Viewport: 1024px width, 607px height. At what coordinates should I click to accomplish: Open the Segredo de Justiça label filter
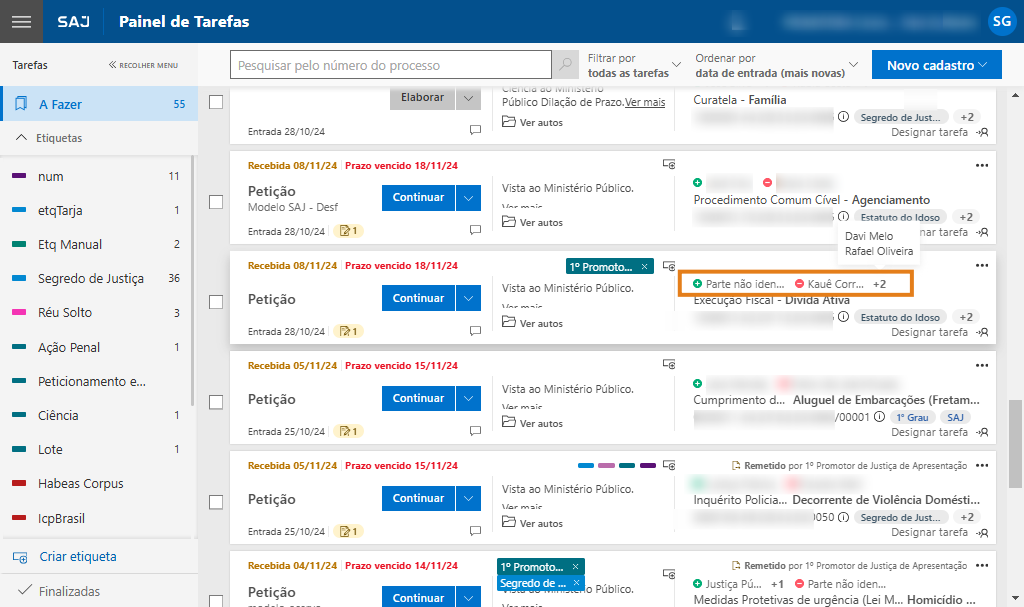90,278
